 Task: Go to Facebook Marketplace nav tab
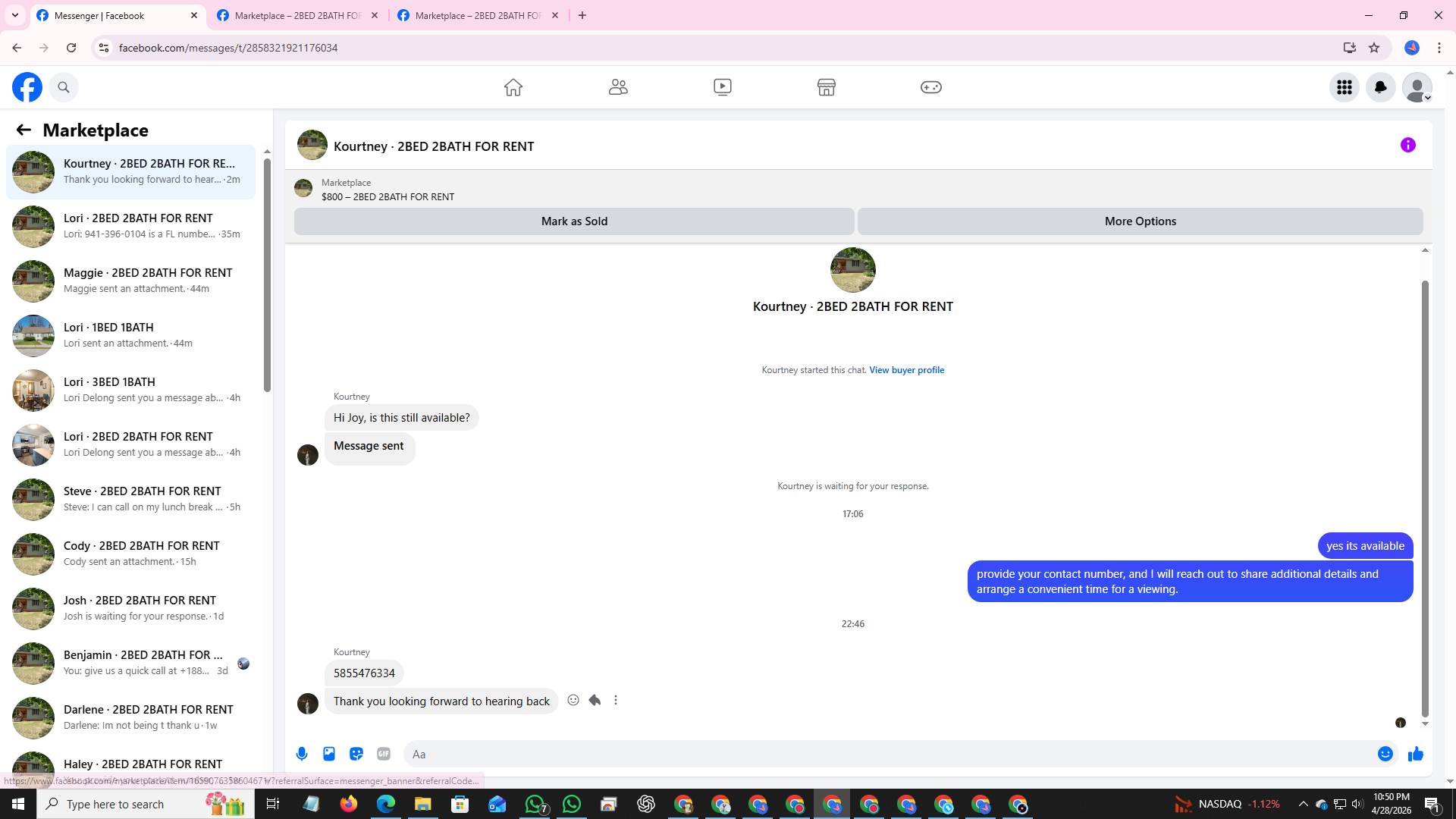826,87
